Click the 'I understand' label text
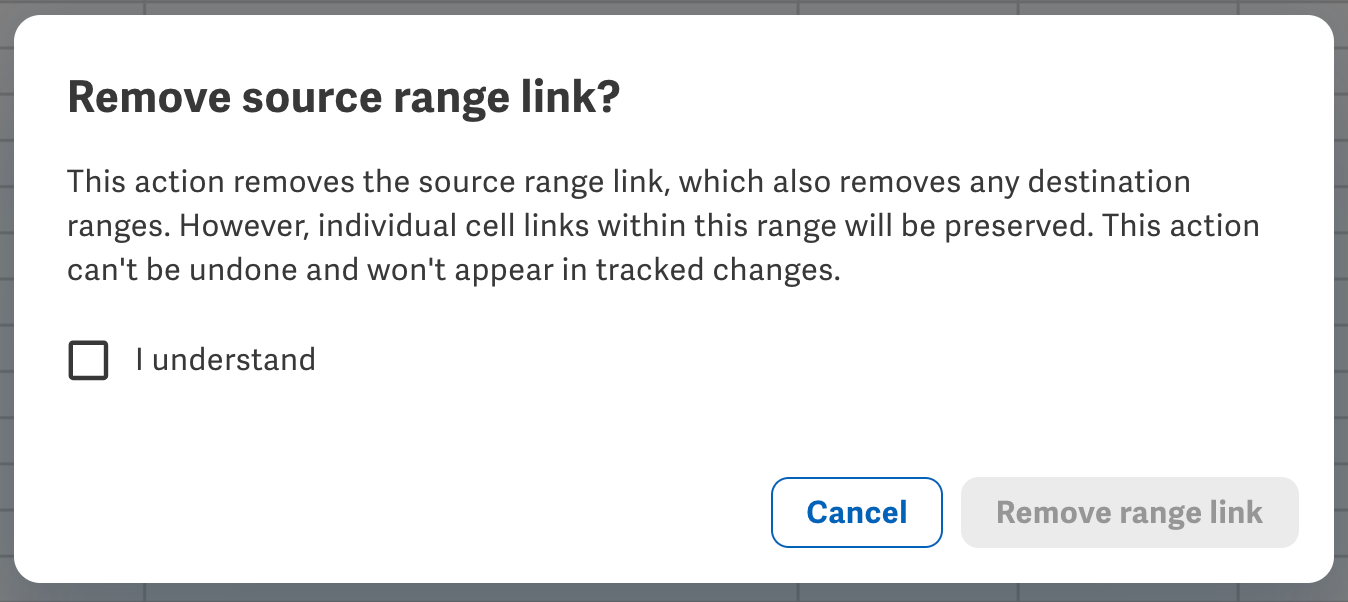This screenshot has width=1348, height=602. 225,359
